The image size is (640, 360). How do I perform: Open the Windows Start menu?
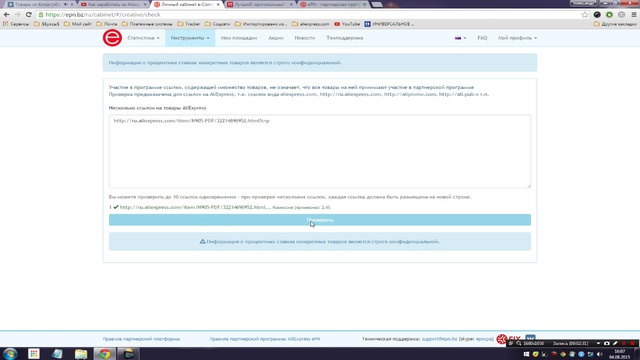pyautogui.click(x=10, y=353)
